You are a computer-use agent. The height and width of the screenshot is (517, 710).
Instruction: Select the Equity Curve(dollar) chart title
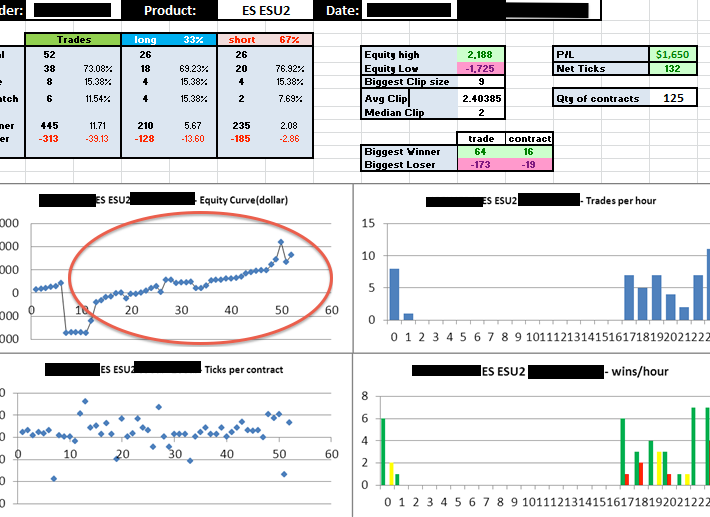(x=243, y=200)
